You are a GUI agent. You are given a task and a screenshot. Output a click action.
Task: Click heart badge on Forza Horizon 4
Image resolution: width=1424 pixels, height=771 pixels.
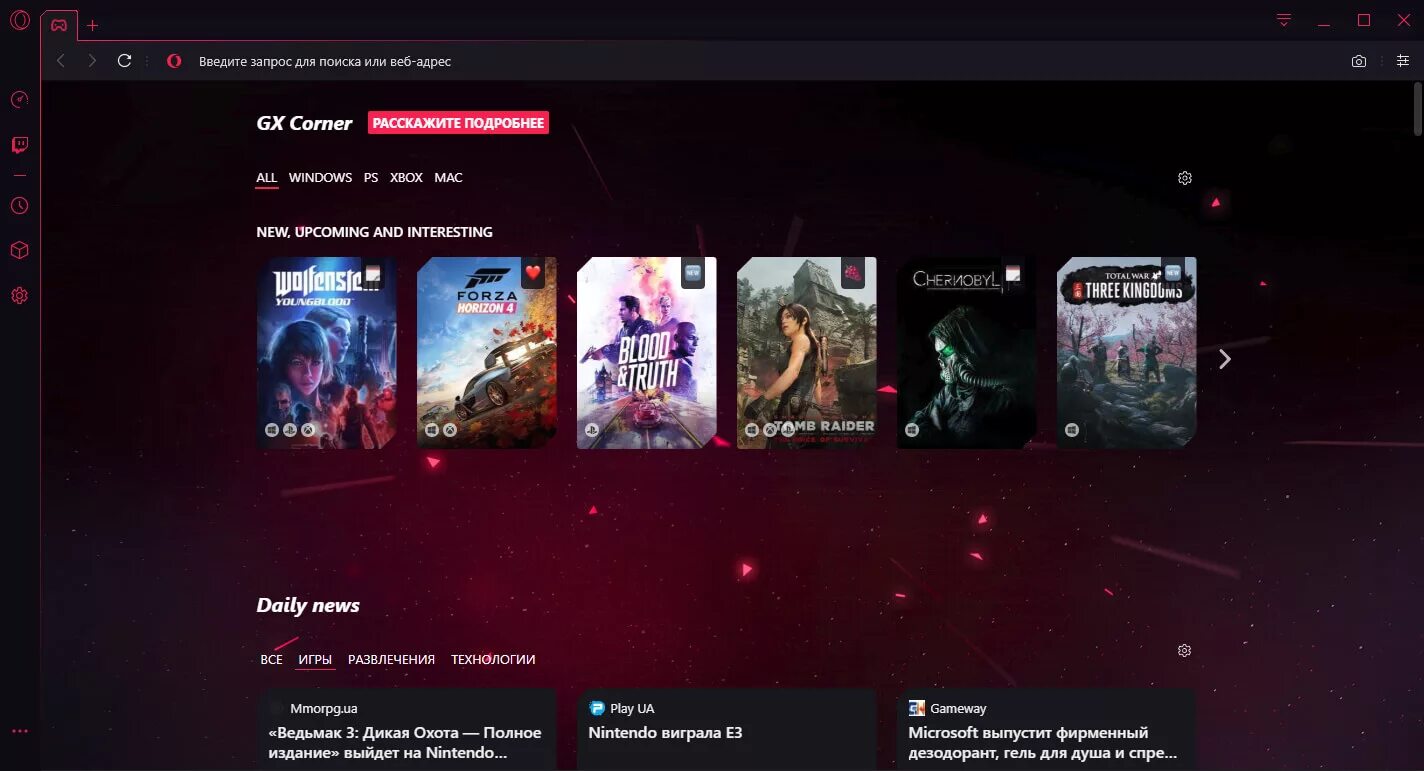533,272
